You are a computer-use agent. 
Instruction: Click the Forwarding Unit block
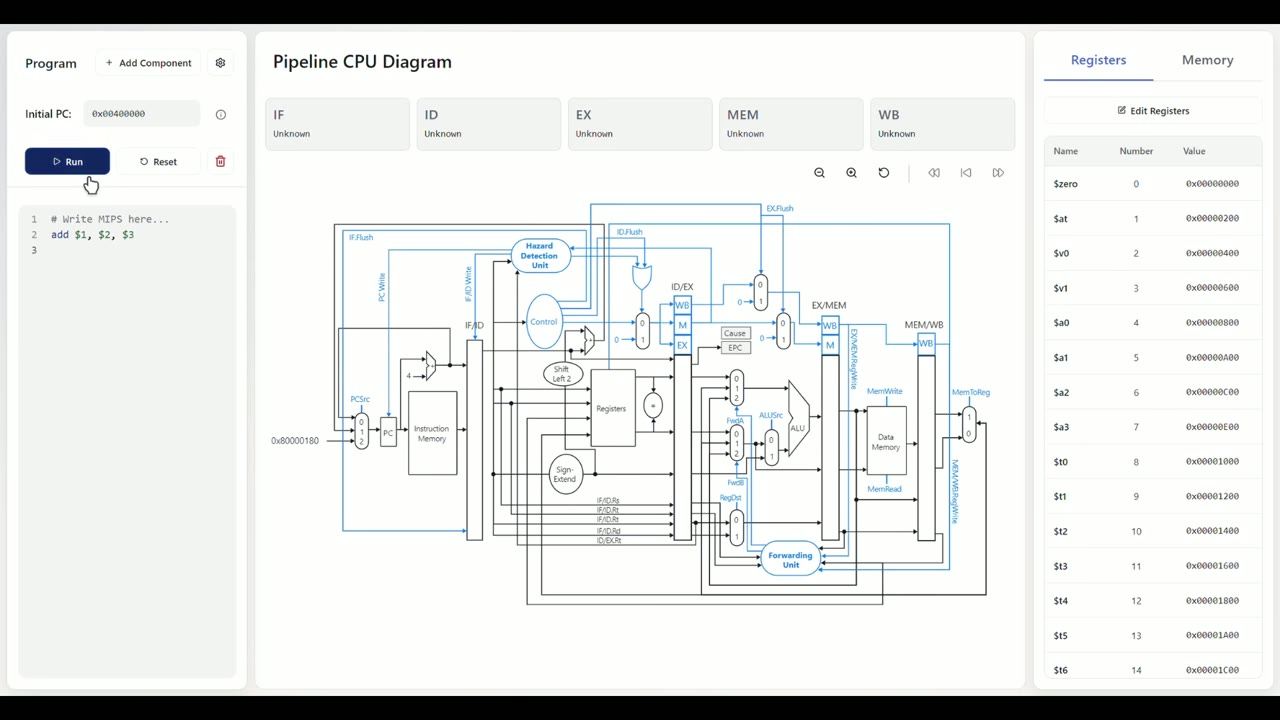tap(791, 560)
